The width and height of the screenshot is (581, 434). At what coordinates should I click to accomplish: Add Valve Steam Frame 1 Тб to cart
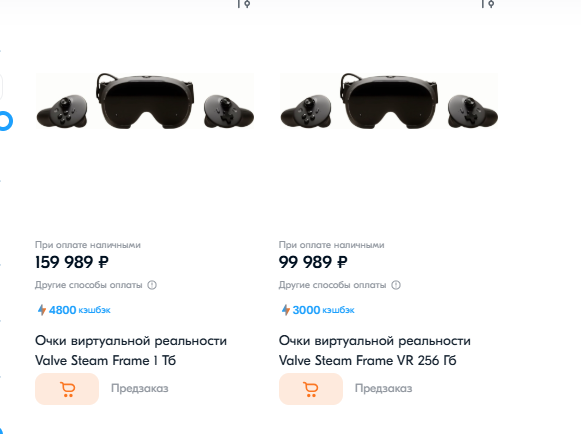(x=67, y=389)
